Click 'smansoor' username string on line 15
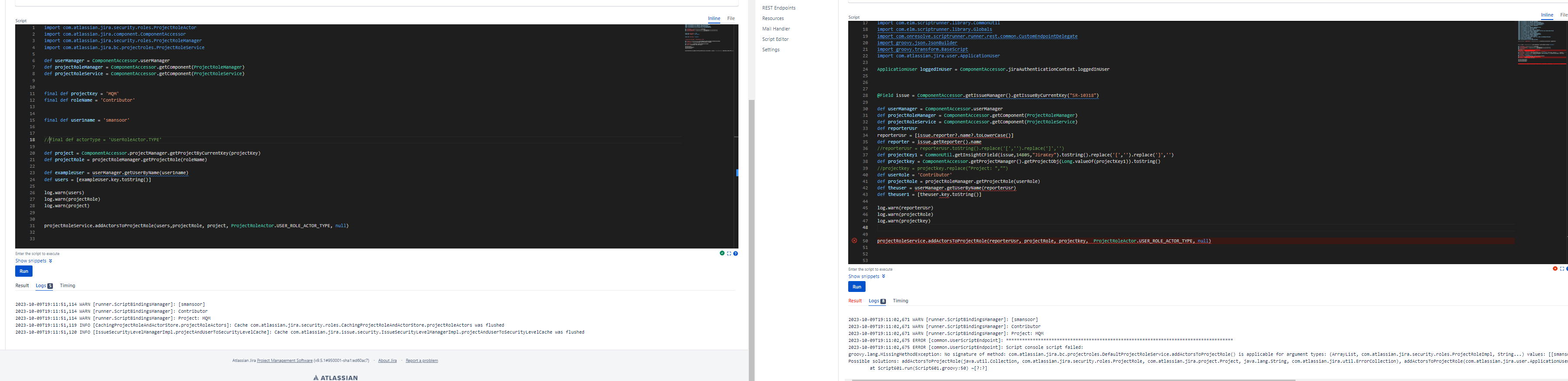Screen dimensions: 1568x381 click(116, 120)
